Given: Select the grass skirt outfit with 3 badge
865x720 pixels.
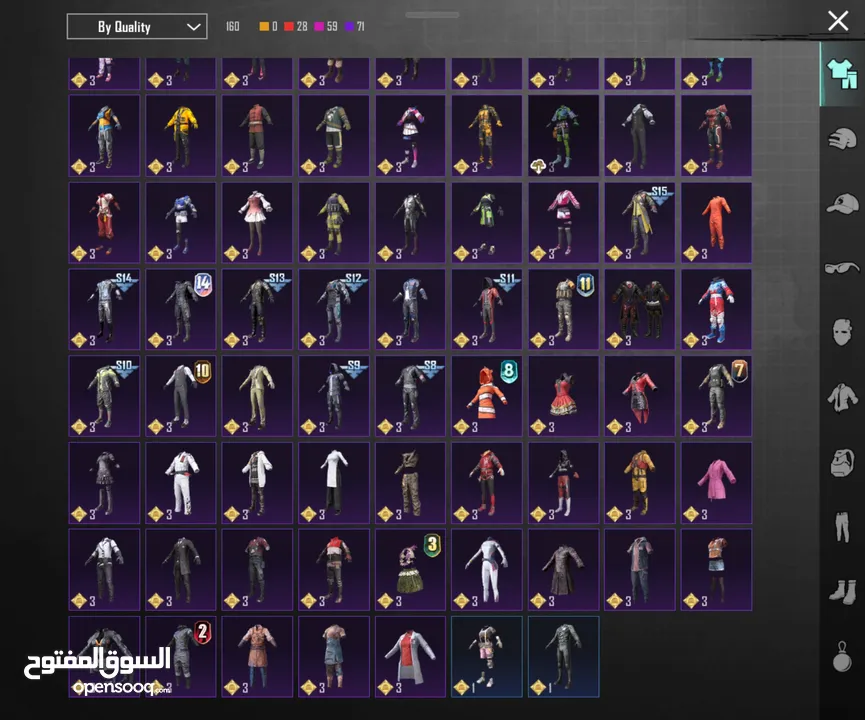Looking at the screenshot, I should click(x=410, y=569).
